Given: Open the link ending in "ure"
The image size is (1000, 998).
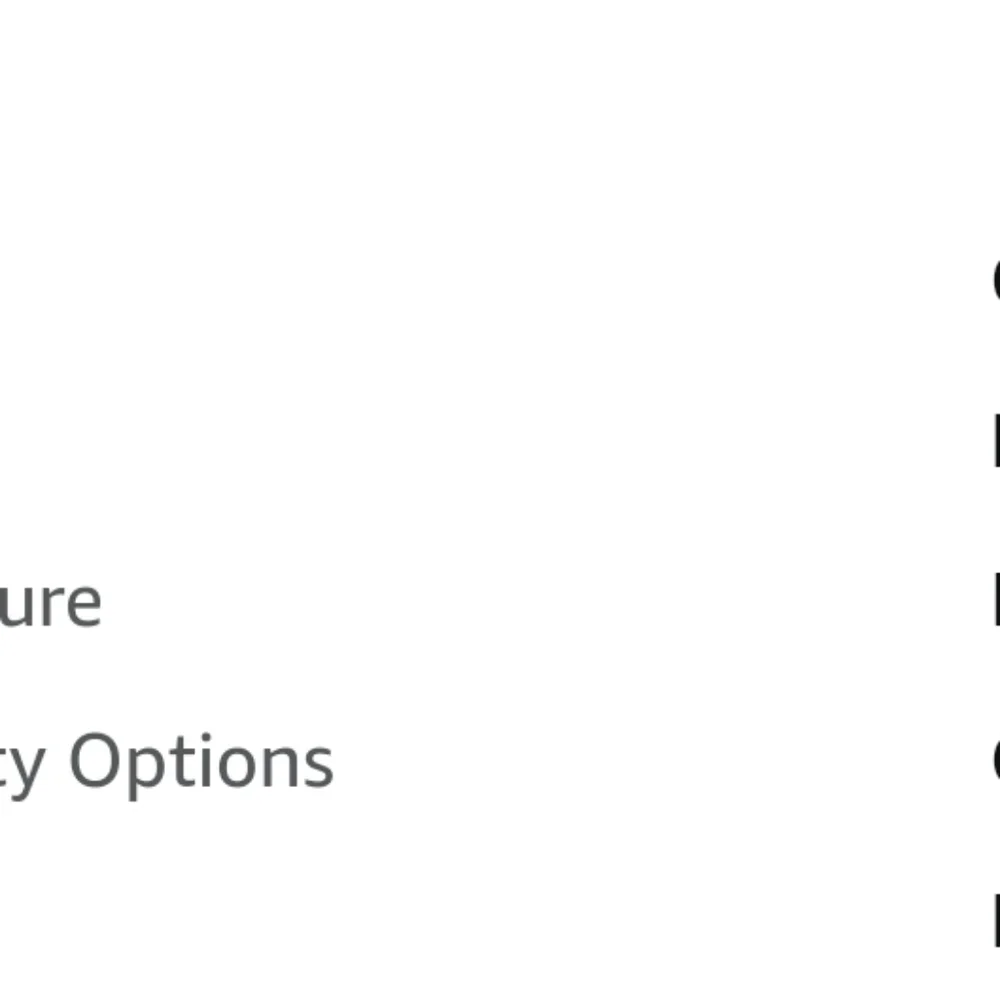Looking at the screenshot, I should pyautogui.click(x=50, y=604).
